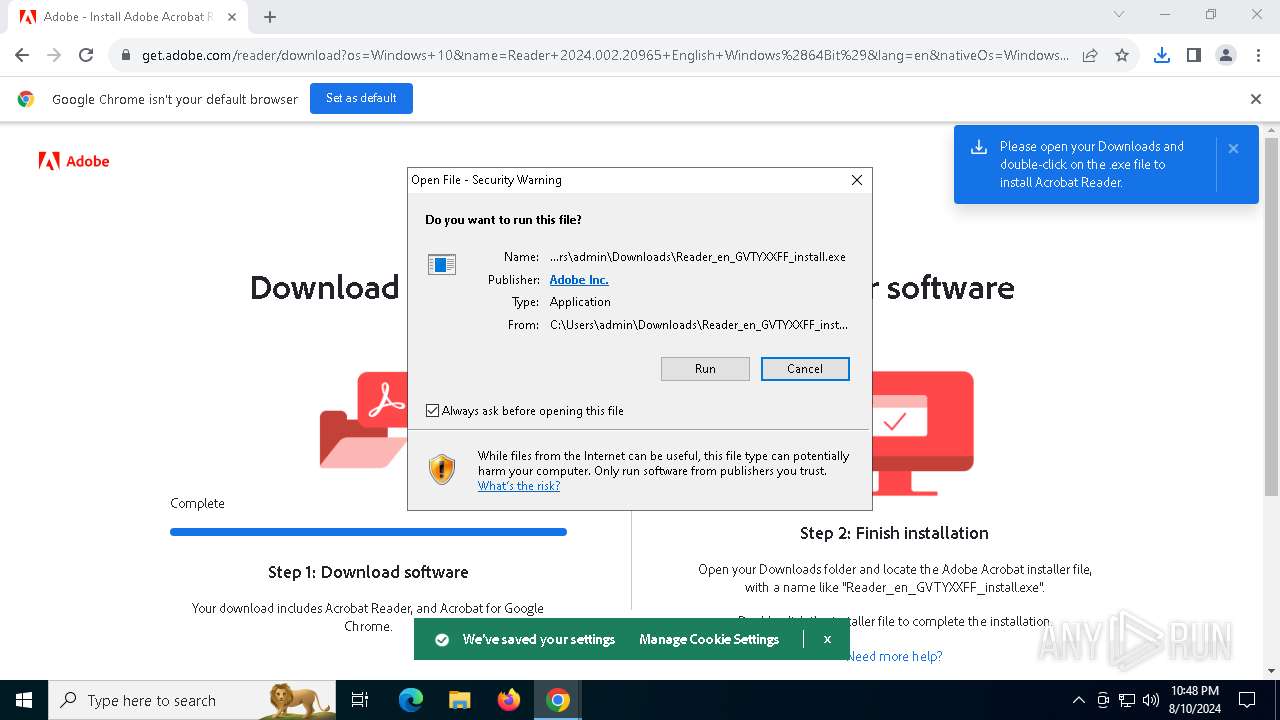Share this page via address bar icon
Viewport: 1280px width, 720px height.
(1090, 55)
